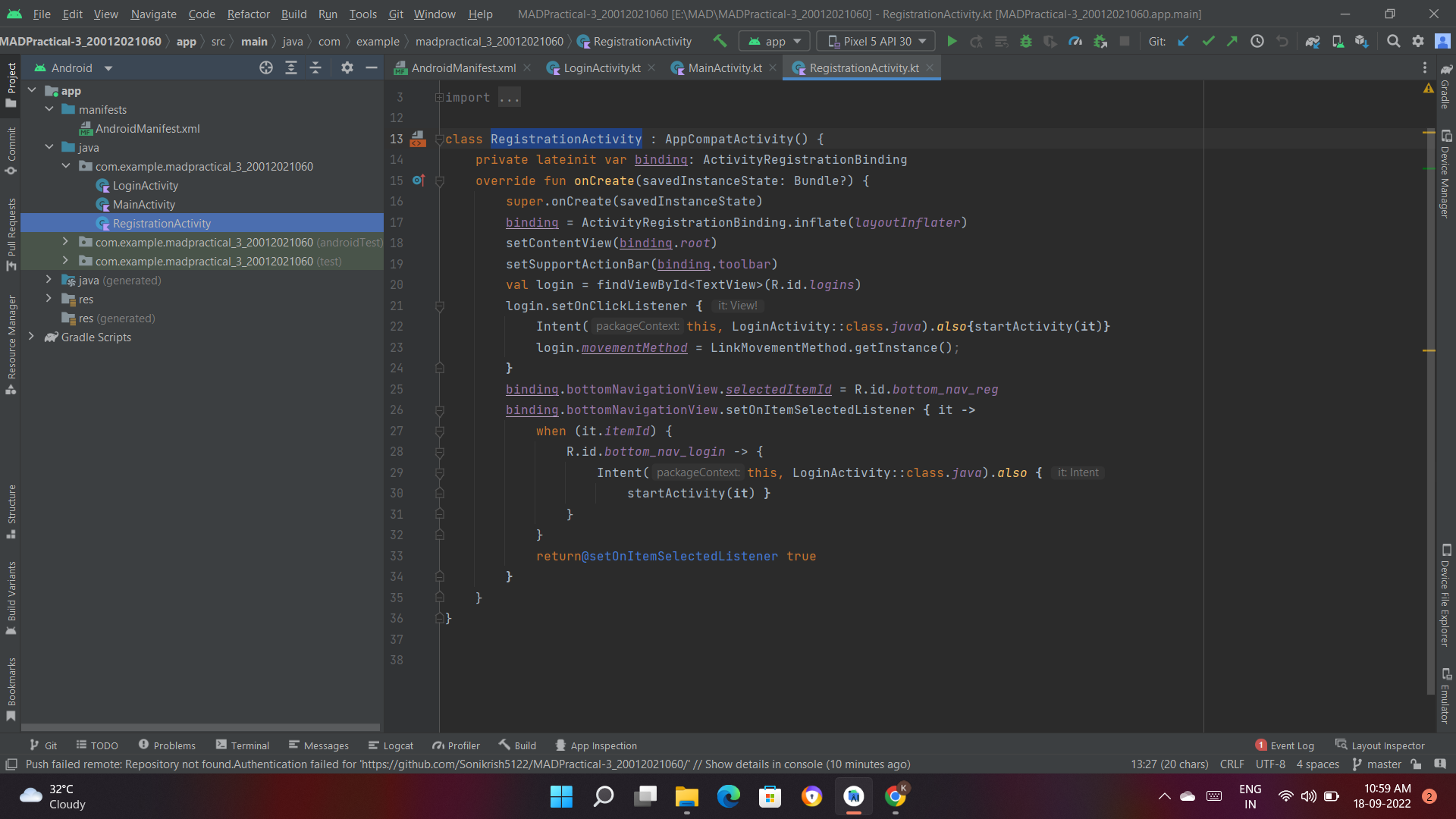Click the Make Project hammer icon
The height and width of the screenshot is (819, 1456).
(x=720, y=42)
